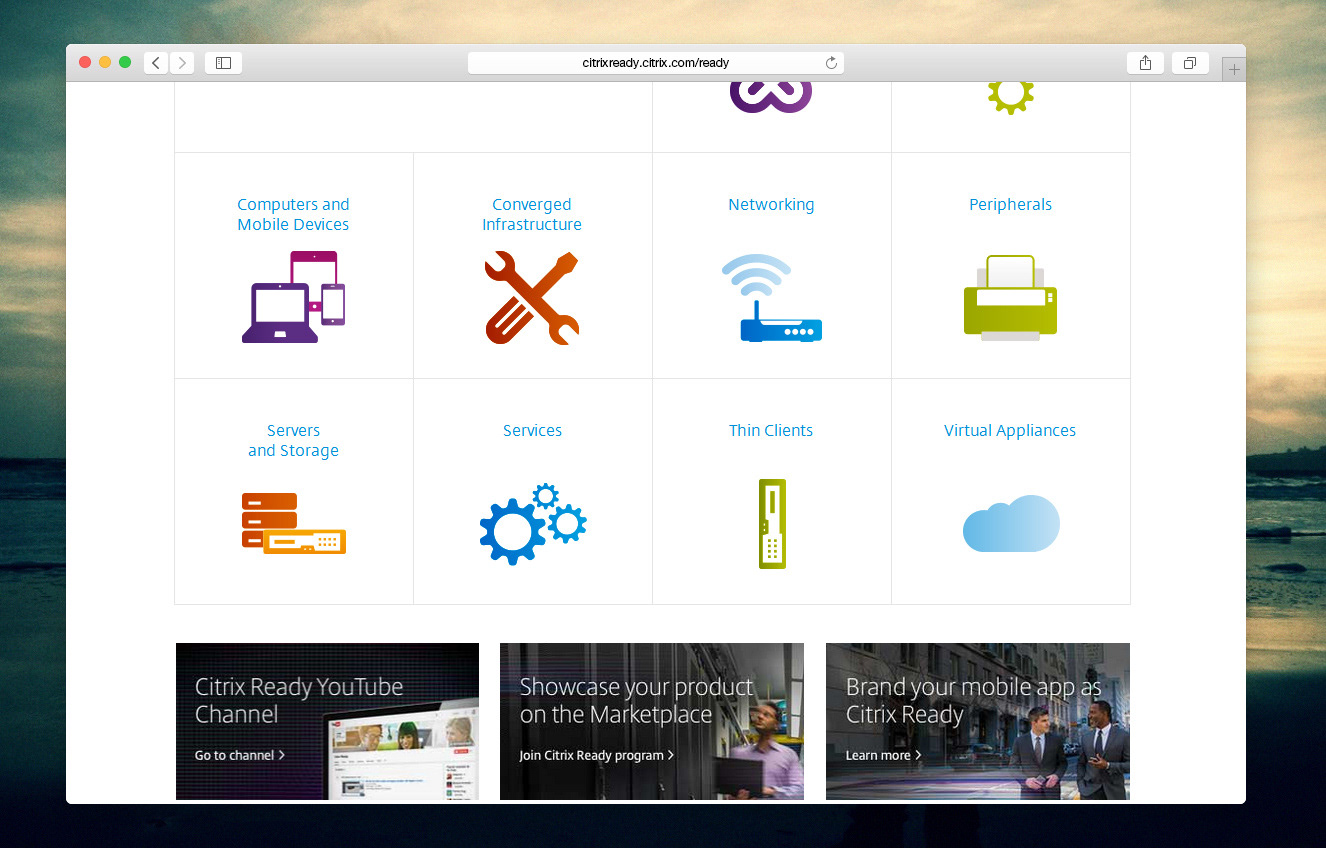
Task: Go back with Safari back arrow
Action: coord(156,63)
